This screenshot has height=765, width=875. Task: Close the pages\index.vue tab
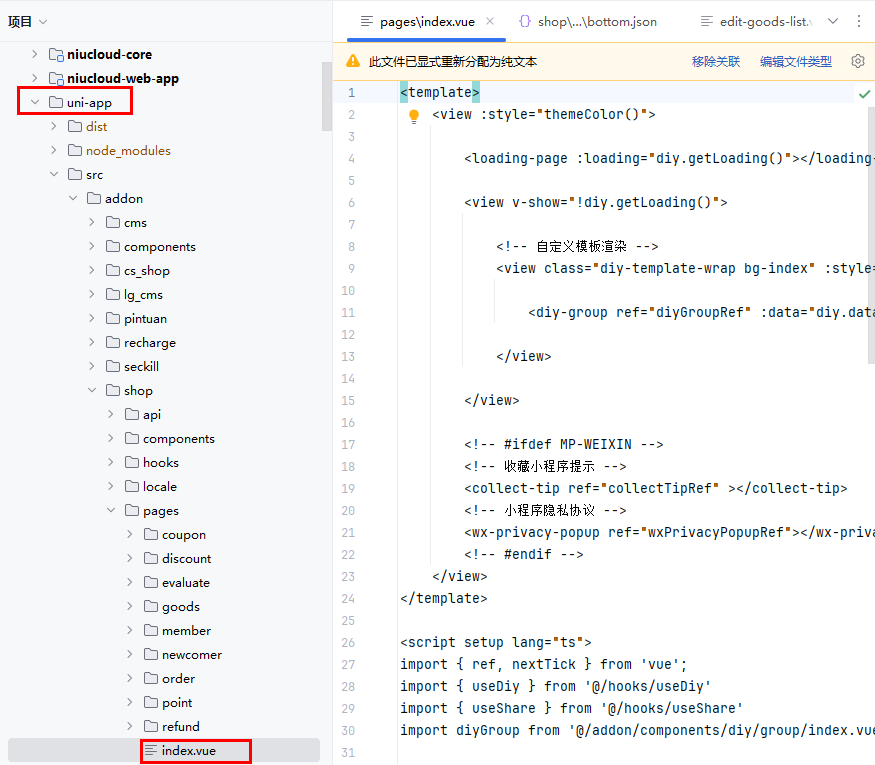click(x=490, y=21)
